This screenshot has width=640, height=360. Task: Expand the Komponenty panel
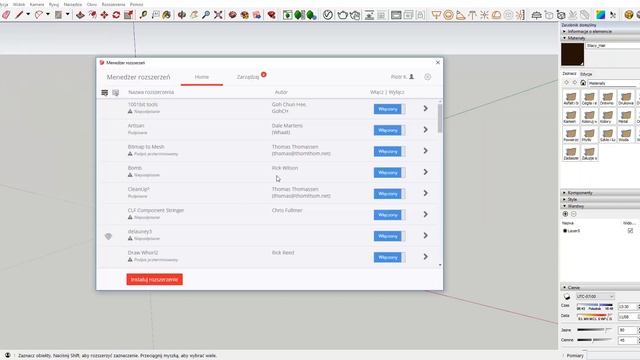(x=600, y=193)
